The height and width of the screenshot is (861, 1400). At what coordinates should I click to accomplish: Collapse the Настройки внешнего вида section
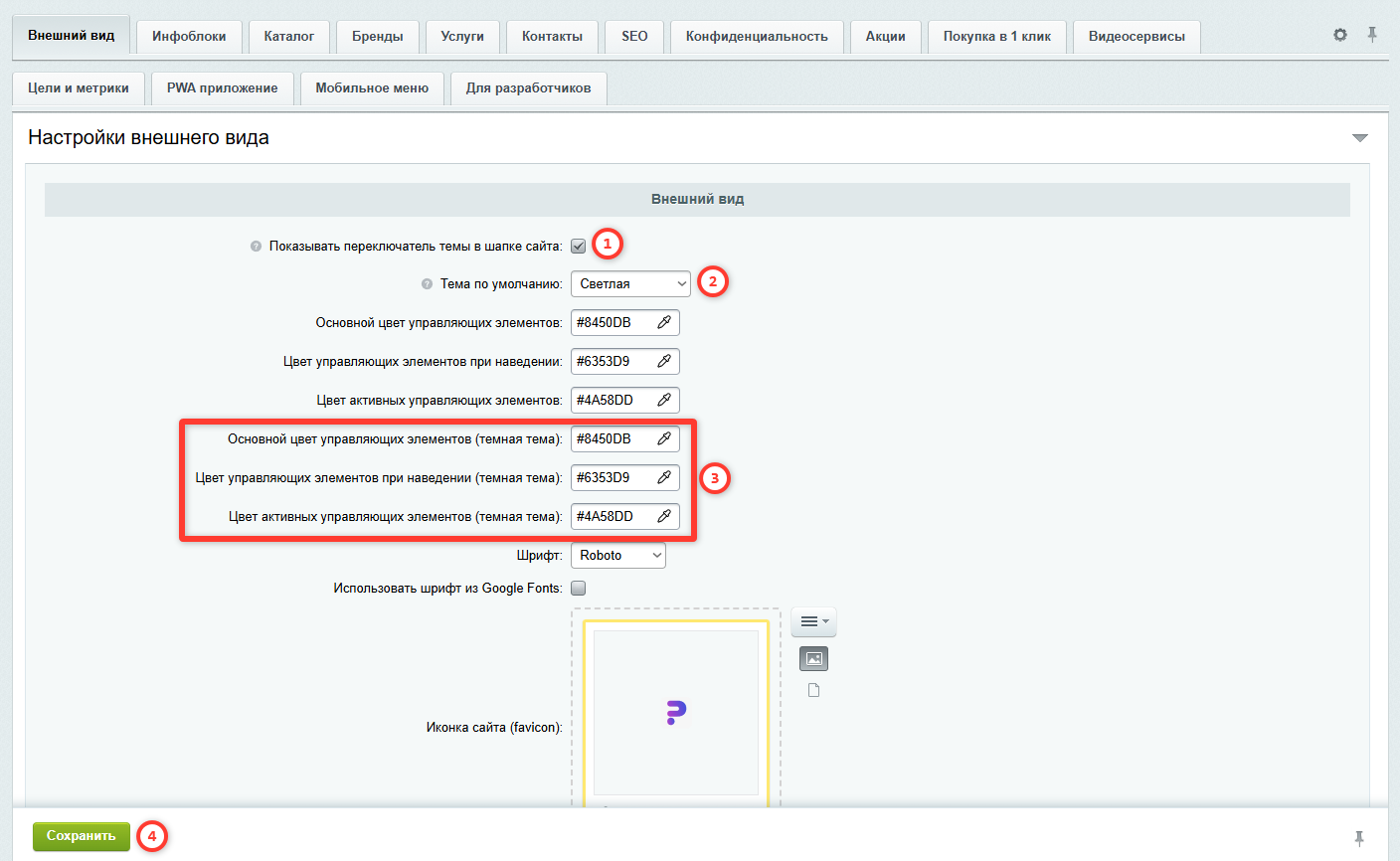point(1360,138)
